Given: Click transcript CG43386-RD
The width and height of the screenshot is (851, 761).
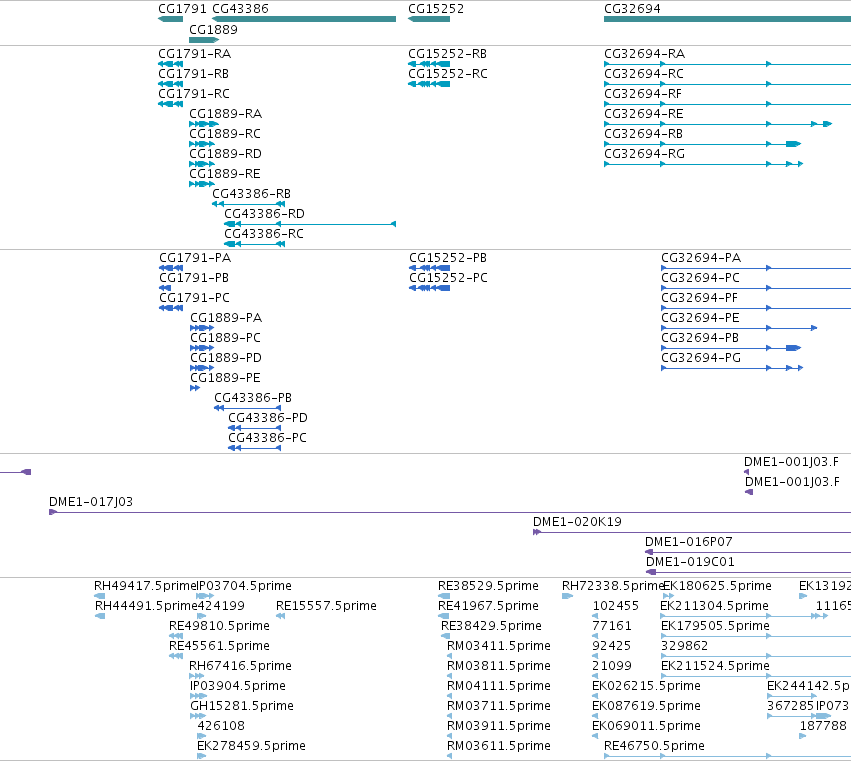Looking at the screenshot, I should [x=264, y=214].
